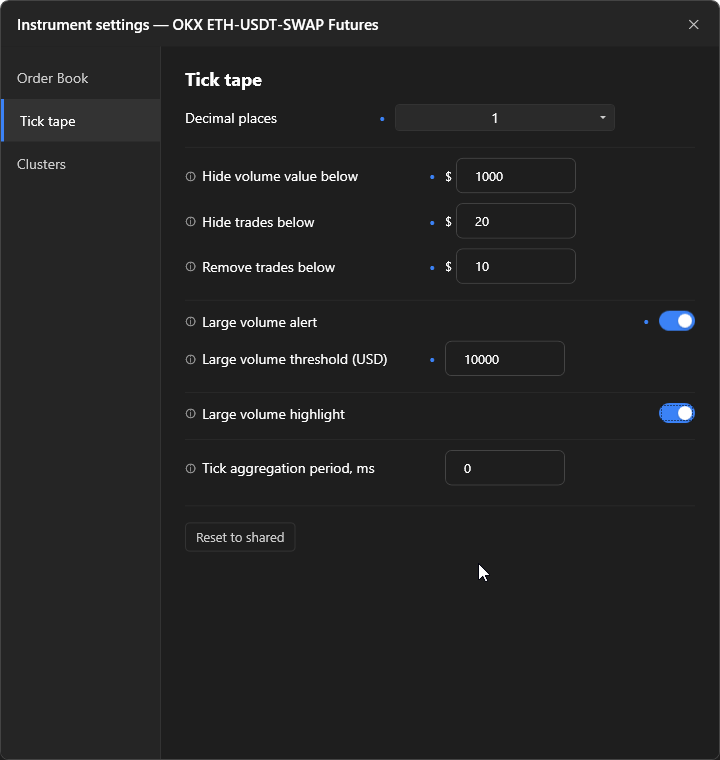Click info icon next to Large volume highlight
This screenshot has width=720, height=760.
(x=191, y=414)
